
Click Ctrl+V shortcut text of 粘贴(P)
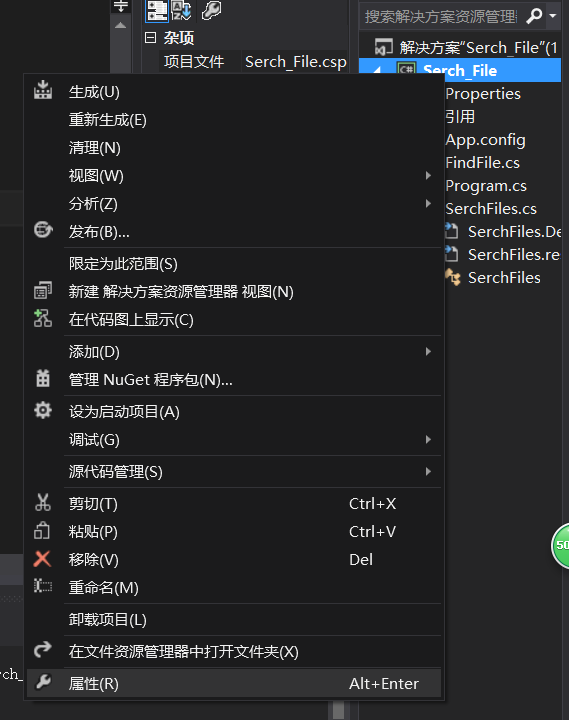tap(372, 531)
